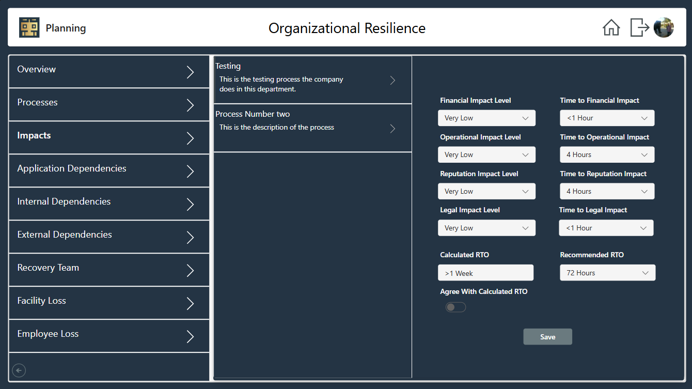Viewport: 692px width, 389px height.
Task: Select Application Dependencies menu item
Action: [109, 170]
